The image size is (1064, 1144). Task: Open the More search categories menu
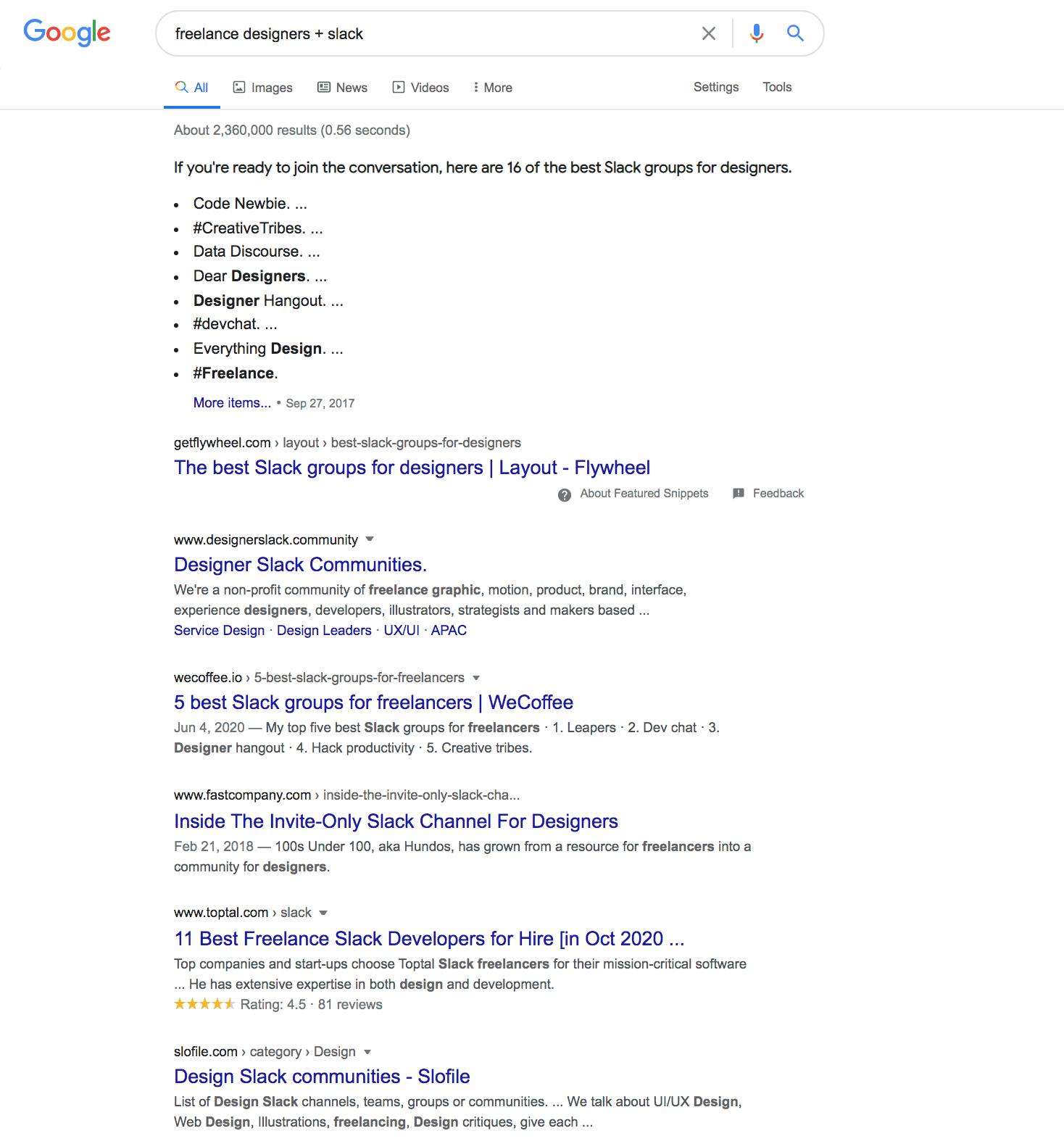pos(492,88)
